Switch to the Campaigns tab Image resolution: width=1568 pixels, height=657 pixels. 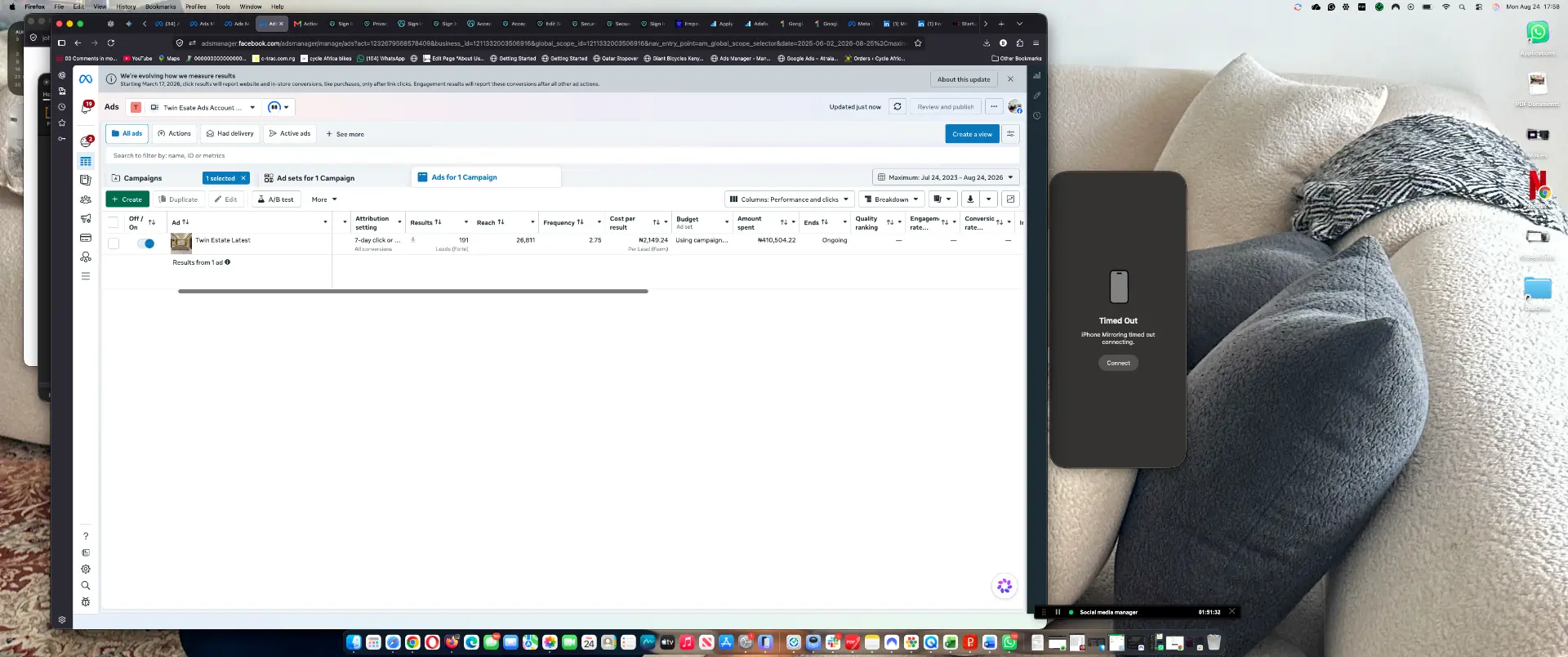(143, 178)
